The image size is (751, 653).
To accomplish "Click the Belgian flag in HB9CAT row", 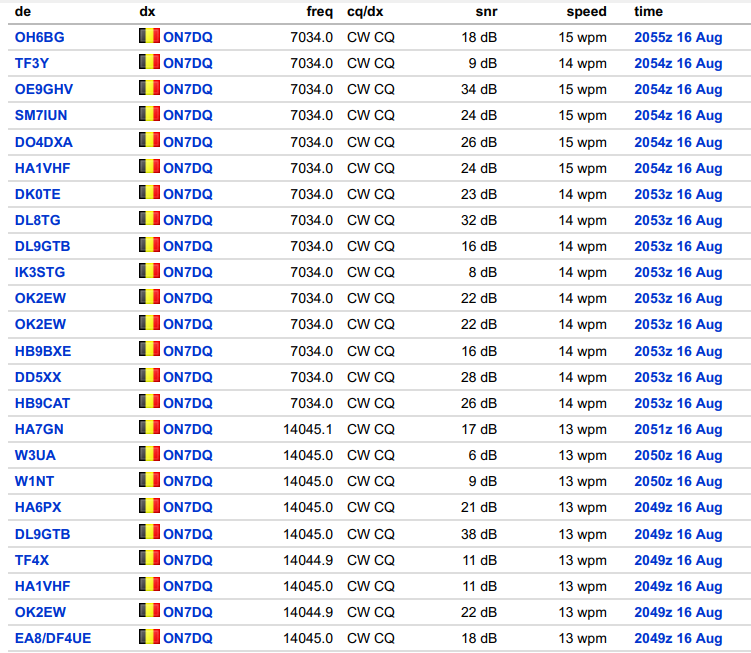I will [x=149, y=401].
